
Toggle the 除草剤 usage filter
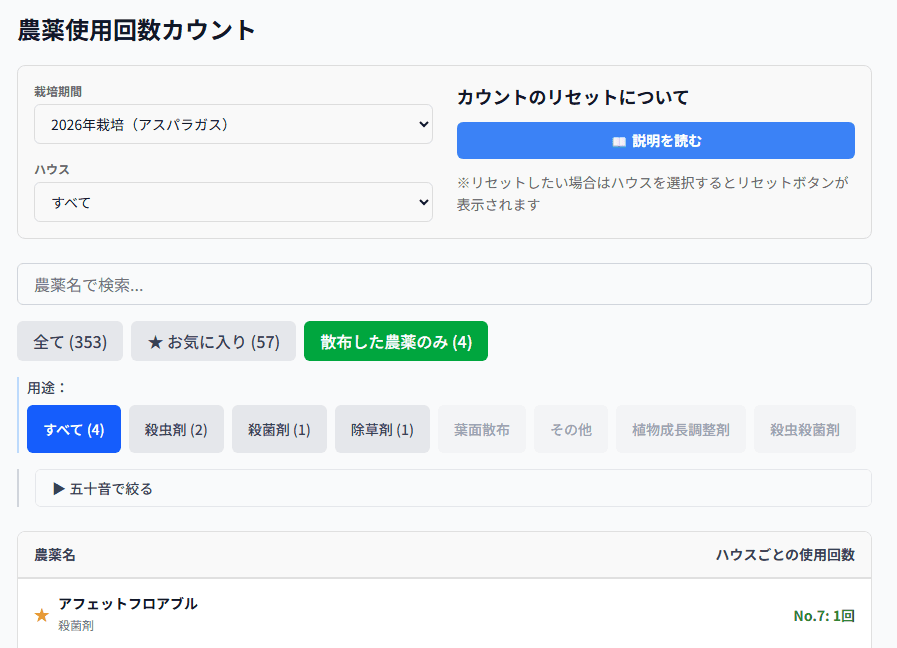click(382, 428)
